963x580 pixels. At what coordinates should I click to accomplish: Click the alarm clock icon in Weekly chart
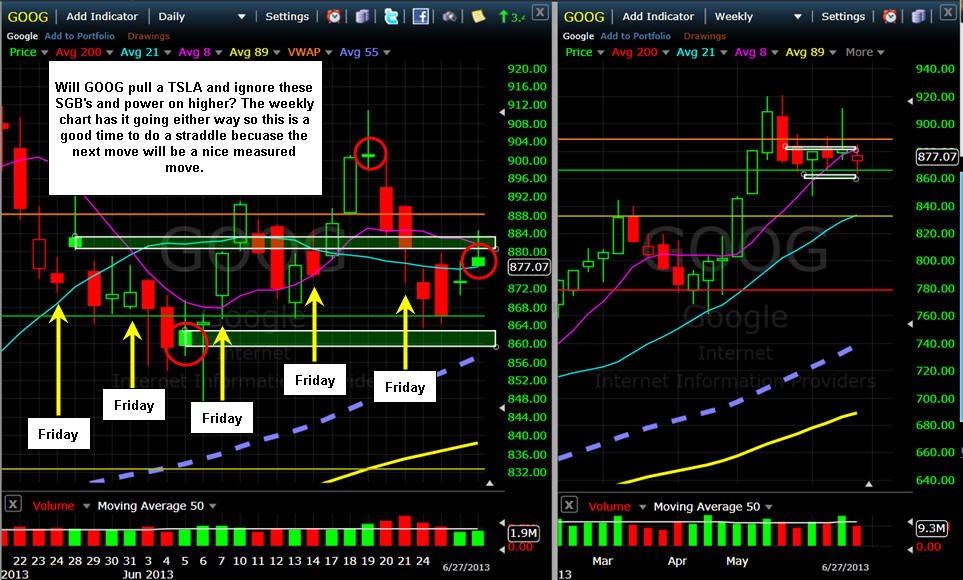[889, 17]
